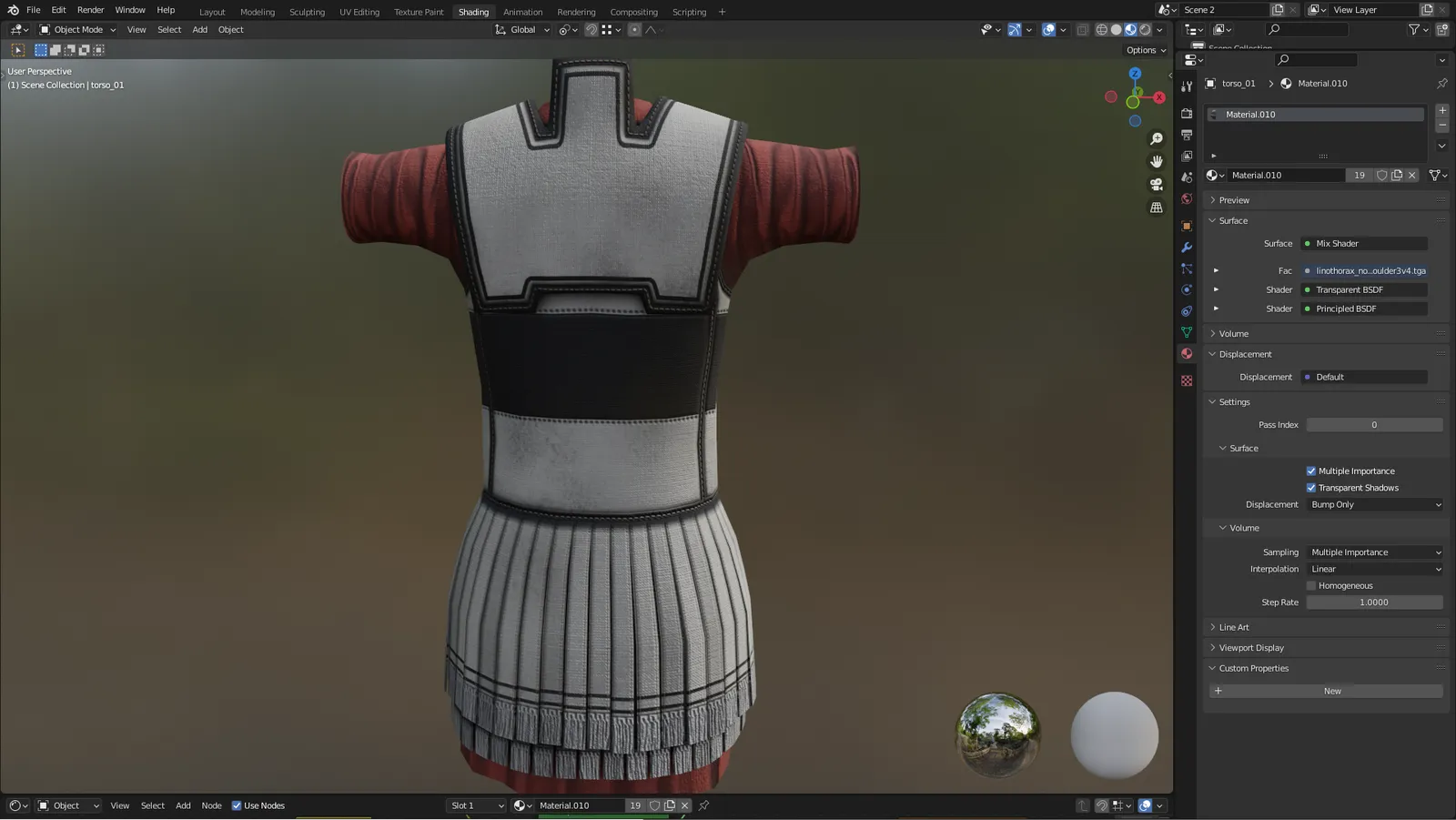Open the Material properties tab icon

click(x=1187, y=354)
